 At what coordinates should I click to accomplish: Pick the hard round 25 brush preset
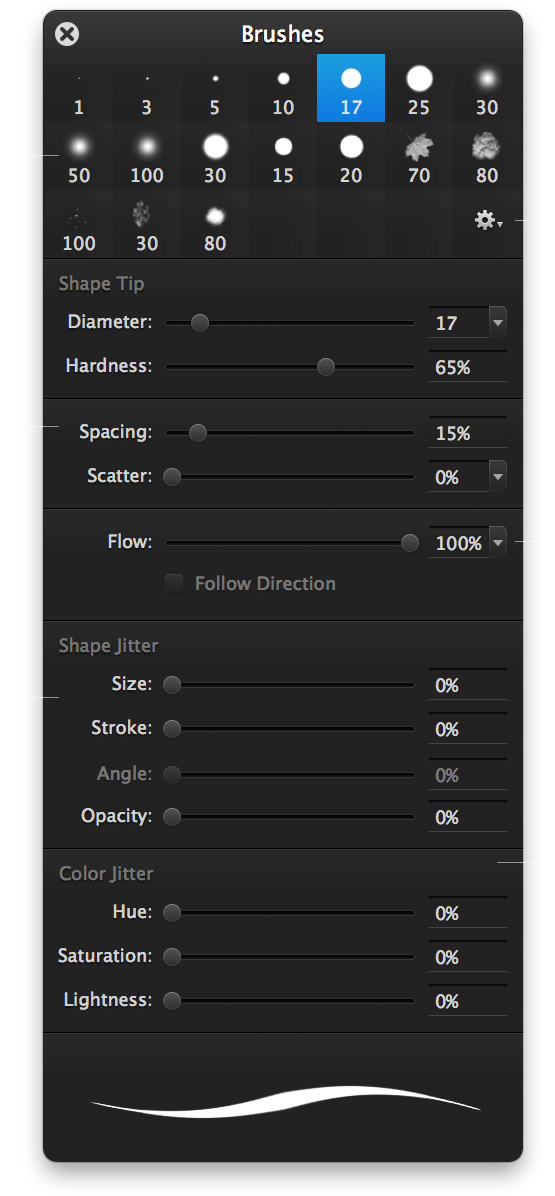coord(419,88)
